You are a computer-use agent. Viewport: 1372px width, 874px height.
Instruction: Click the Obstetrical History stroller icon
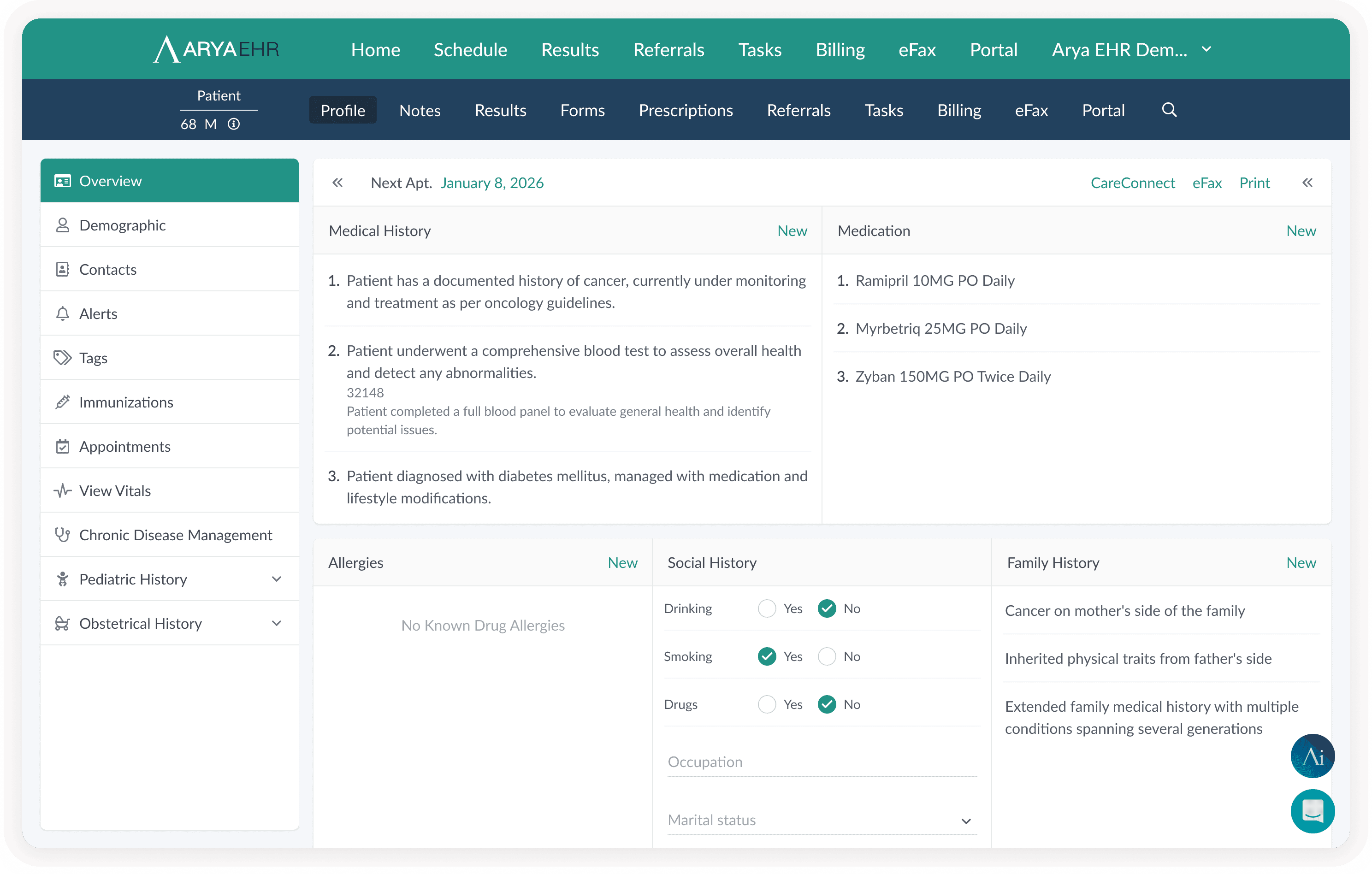pyautogui.click(x=62, y=623)
